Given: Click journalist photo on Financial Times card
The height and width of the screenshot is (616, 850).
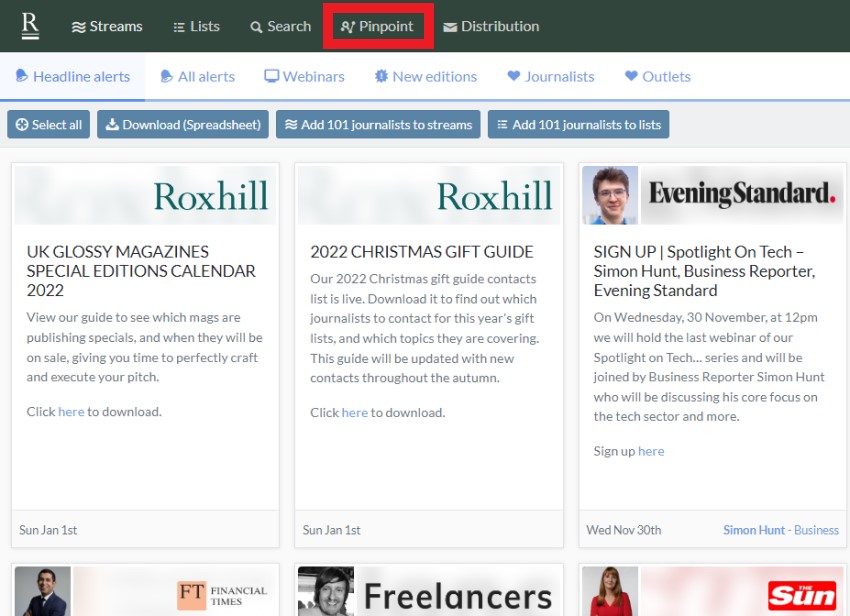Looking at the screenshot, I should point(43,592).
